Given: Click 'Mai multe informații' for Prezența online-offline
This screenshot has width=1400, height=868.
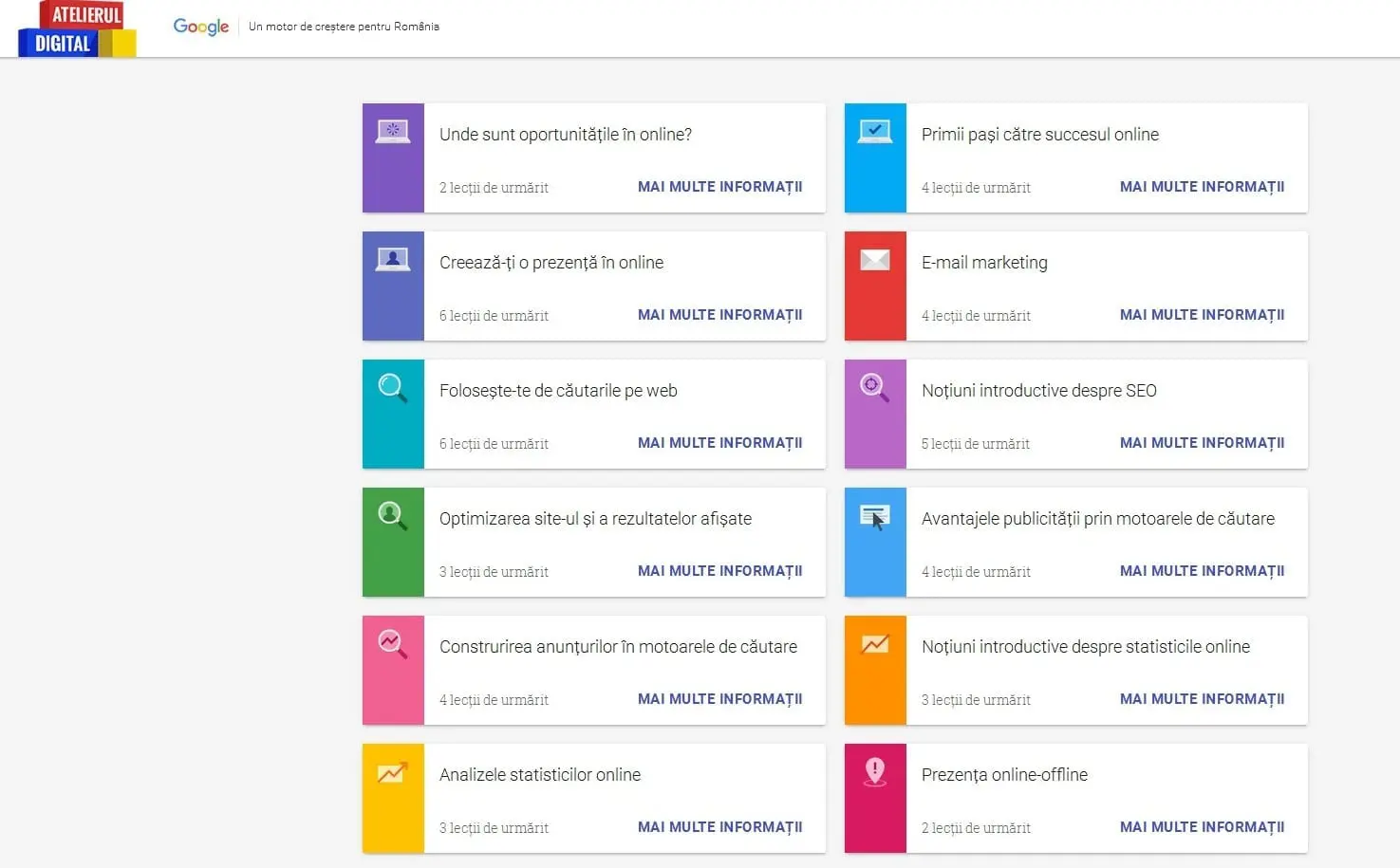Looking at the screenshot, I should [x=1202, y=827].
